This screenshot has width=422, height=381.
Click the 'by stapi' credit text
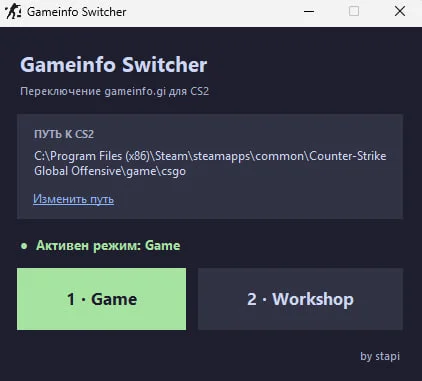pyautogui.click(x=380, y=356)
